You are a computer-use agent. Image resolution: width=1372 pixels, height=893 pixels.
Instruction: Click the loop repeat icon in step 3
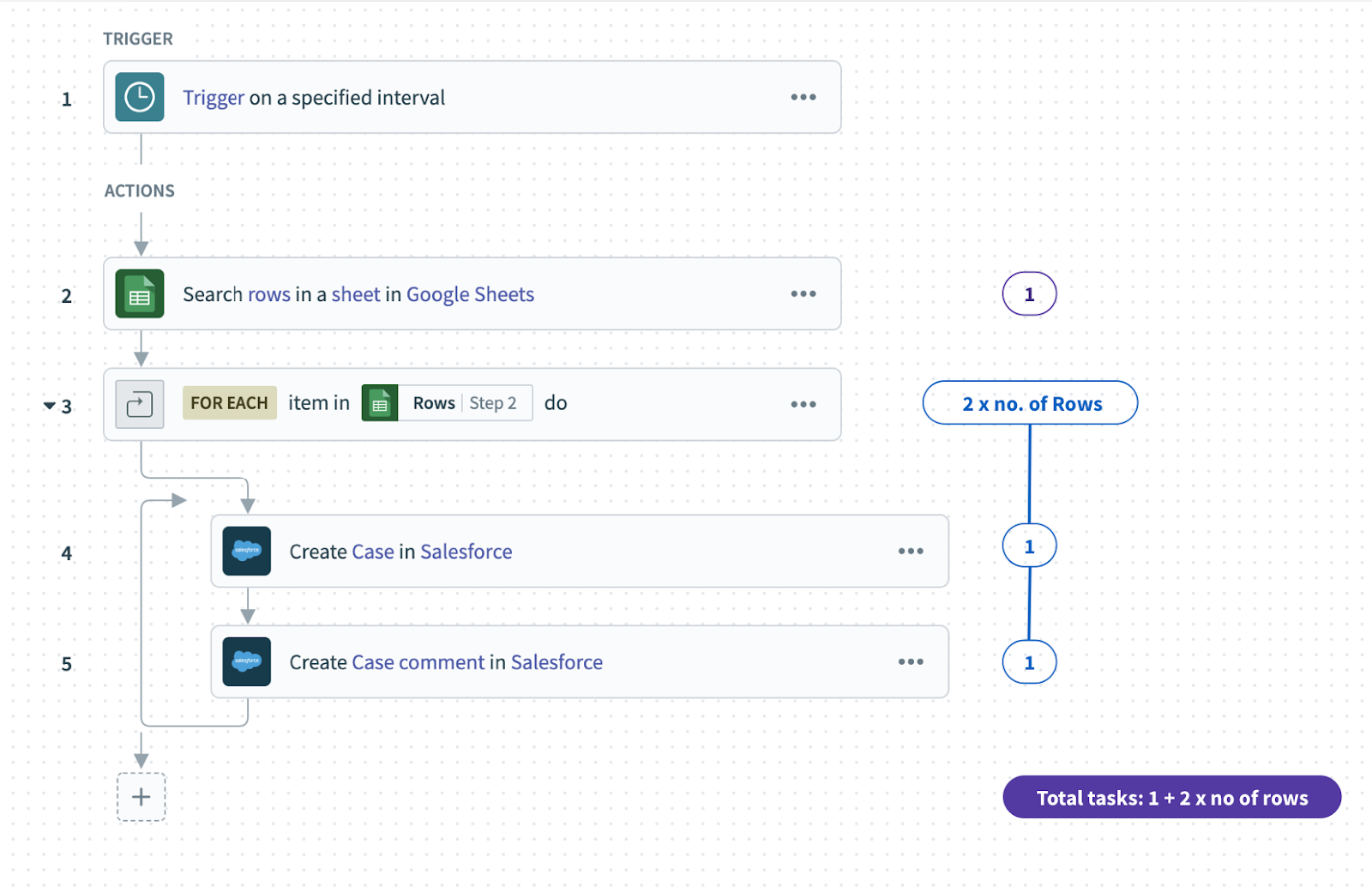[140, 404]
